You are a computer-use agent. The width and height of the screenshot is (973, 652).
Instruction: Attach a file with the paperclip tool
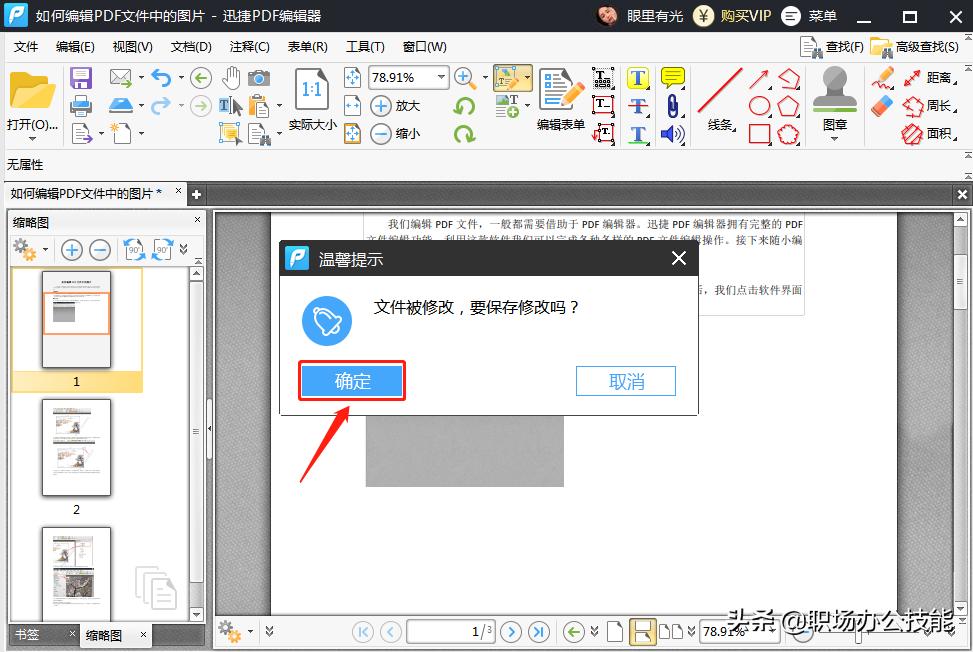(x=673, y=106)
